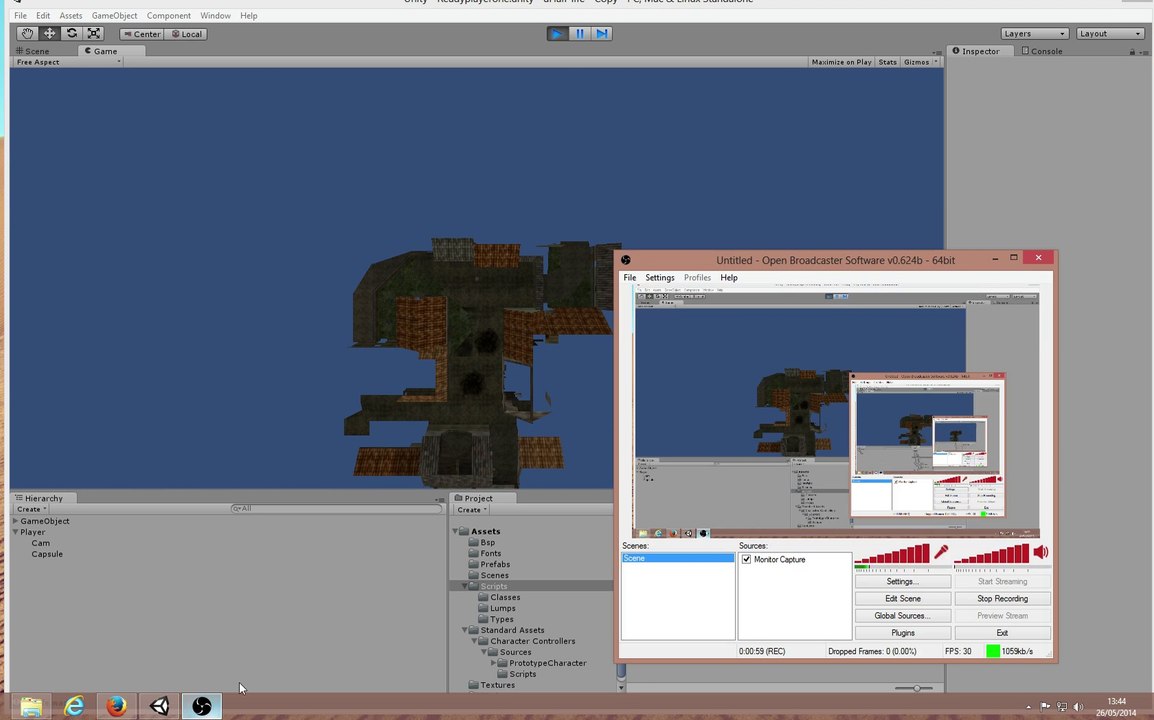The image size is (1154, 720).
Task: Select the Scenes folder icon
Action: (474, 575)
